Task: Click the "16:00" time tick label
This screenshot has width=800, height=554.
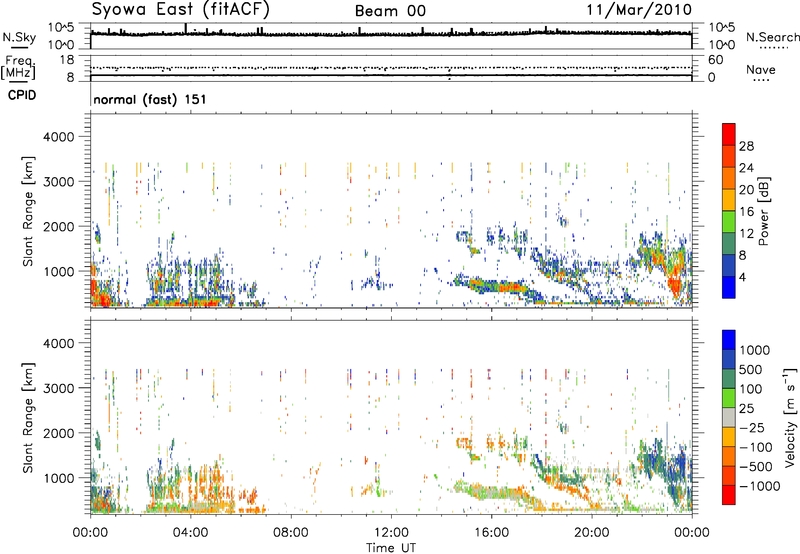Action: (491, 533)
